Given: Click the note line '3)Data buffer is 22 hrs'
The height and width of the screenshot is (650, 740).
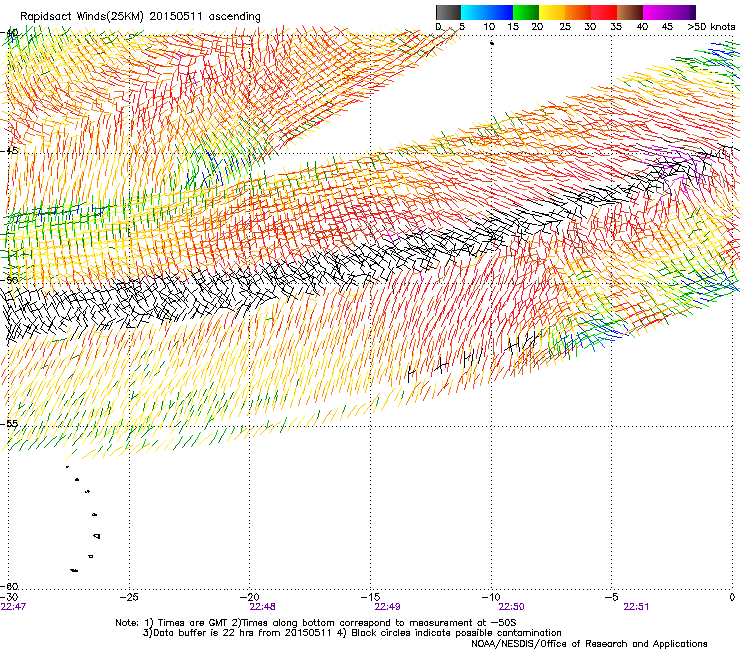Looking at the screenshot, I should point(352,633).
